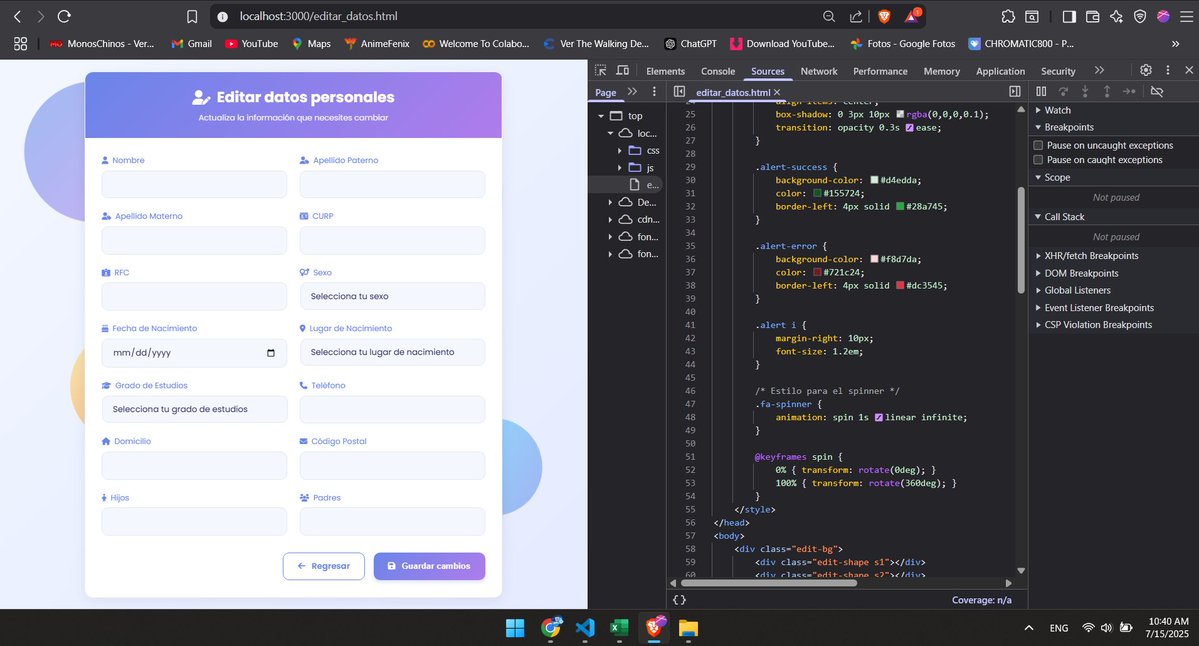Click the inspect element picker icon
1199x646 pixels.
600,70
